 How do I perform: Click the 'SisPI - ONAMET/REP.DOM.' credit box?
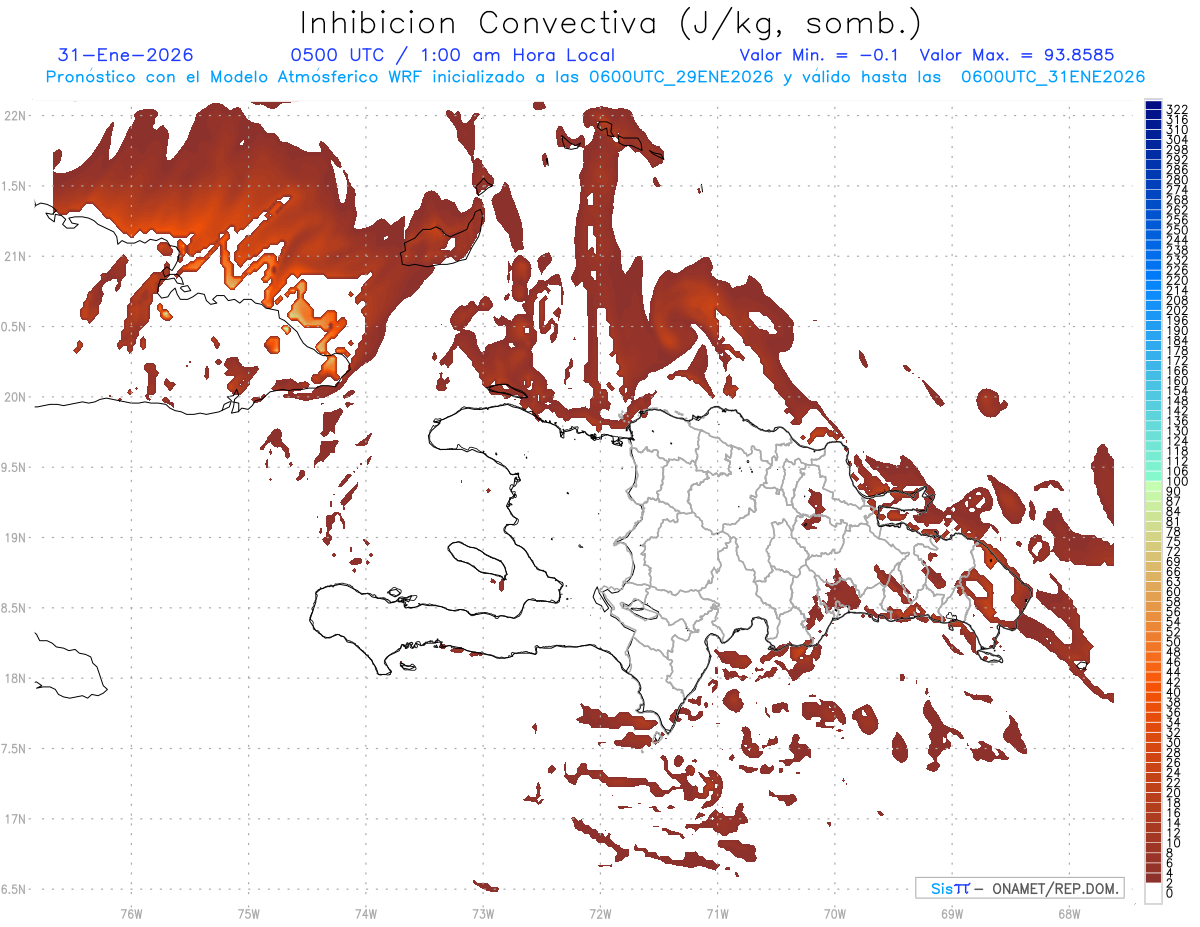(1020, 888)
